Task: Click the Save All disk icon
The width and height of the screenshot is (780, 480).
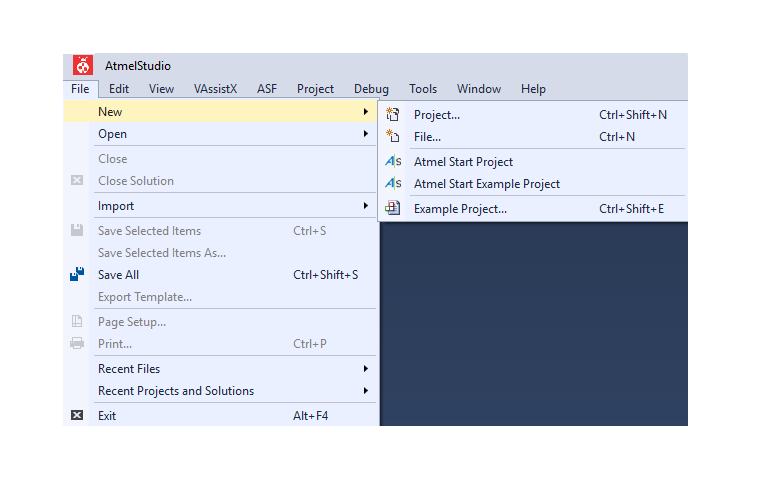Action: point(77,275)
